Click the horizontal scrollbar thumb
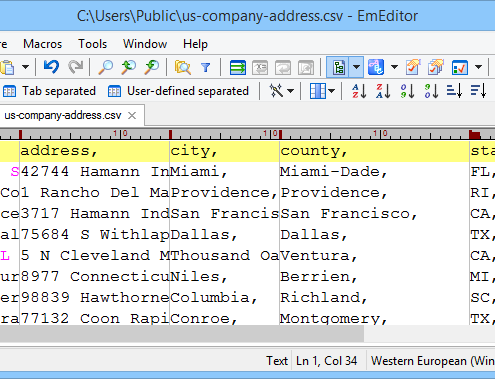The image size is (495, 379). [x=182, y=334]
